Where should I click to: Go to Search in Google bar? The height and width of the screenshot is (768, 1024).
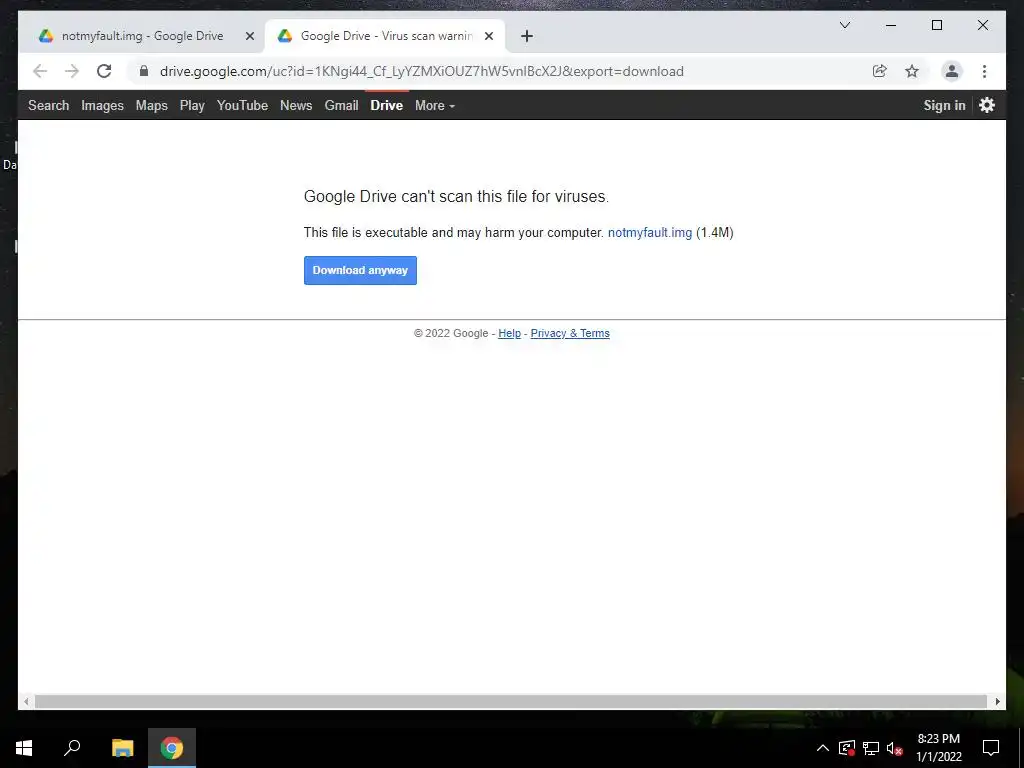tap(48, 105)
